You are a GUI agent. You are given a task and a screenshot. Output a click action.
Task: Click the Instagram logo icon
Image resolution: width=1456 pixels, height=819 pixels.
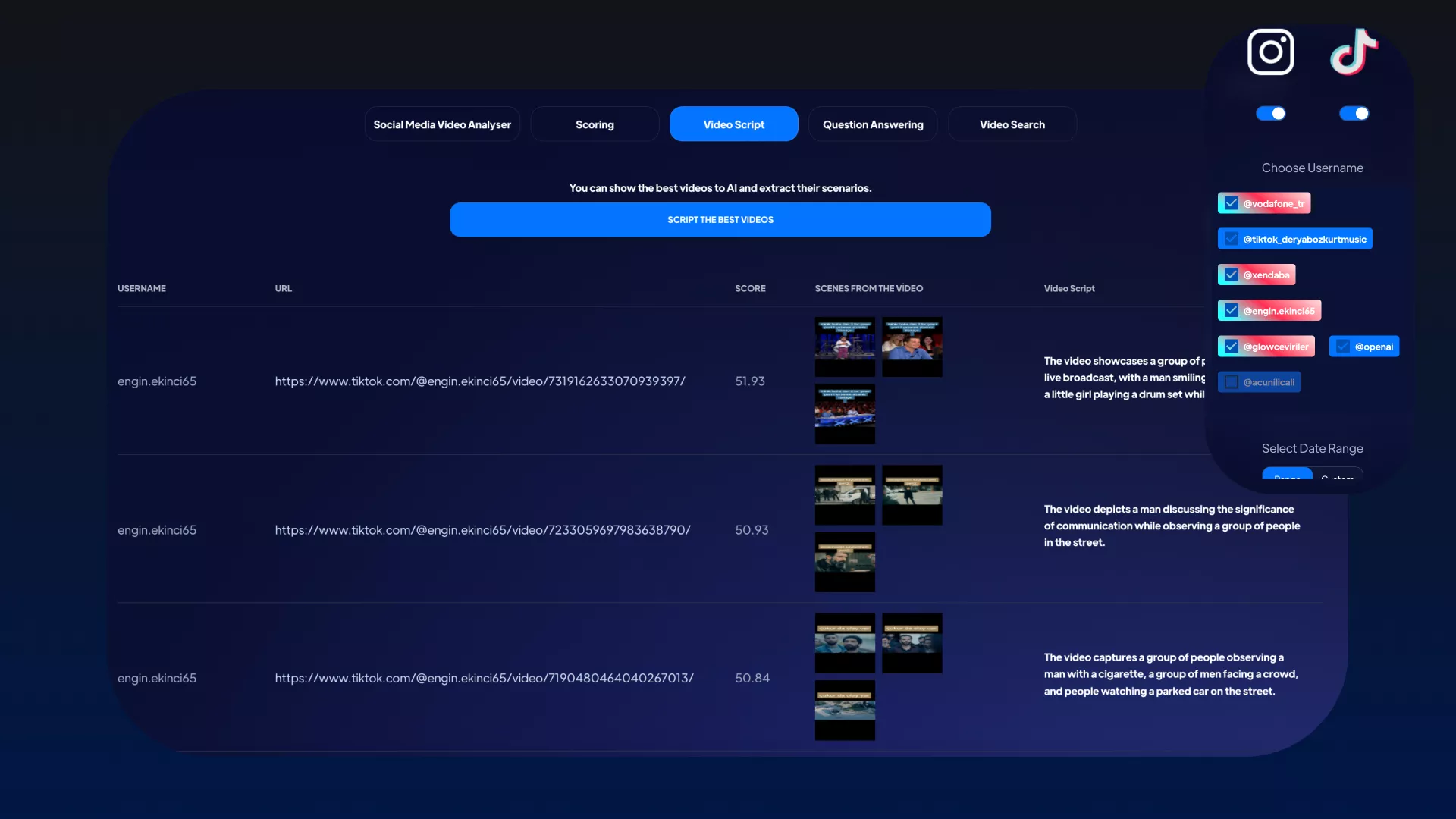[1271, 52]
